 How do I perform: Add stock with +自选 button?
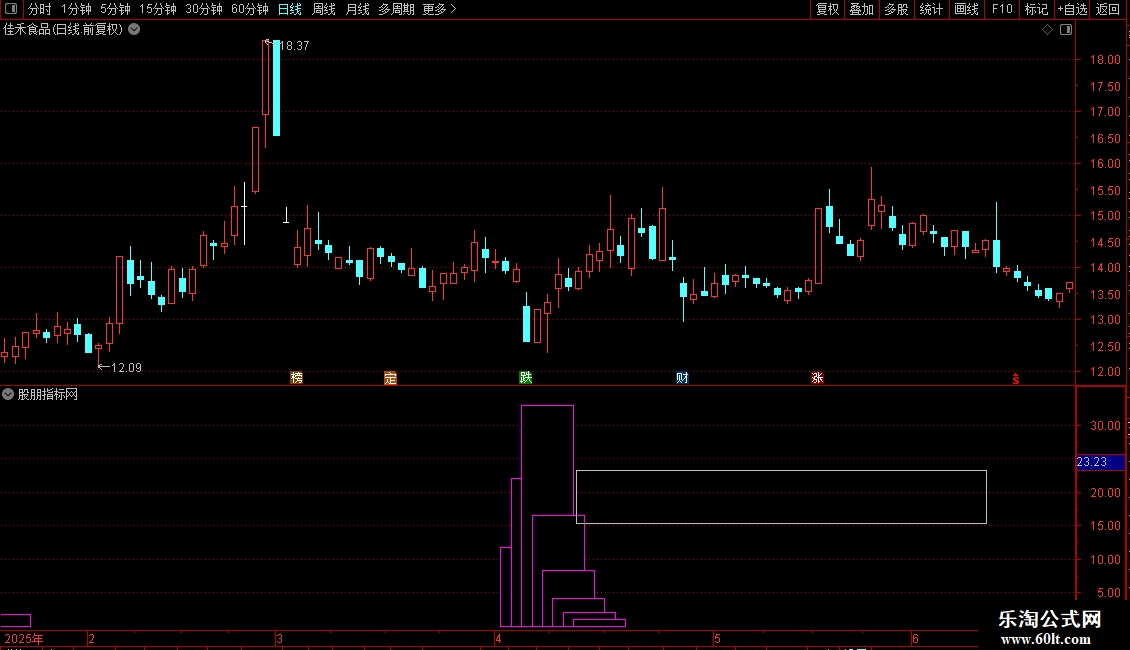(x=1072, y=9)
